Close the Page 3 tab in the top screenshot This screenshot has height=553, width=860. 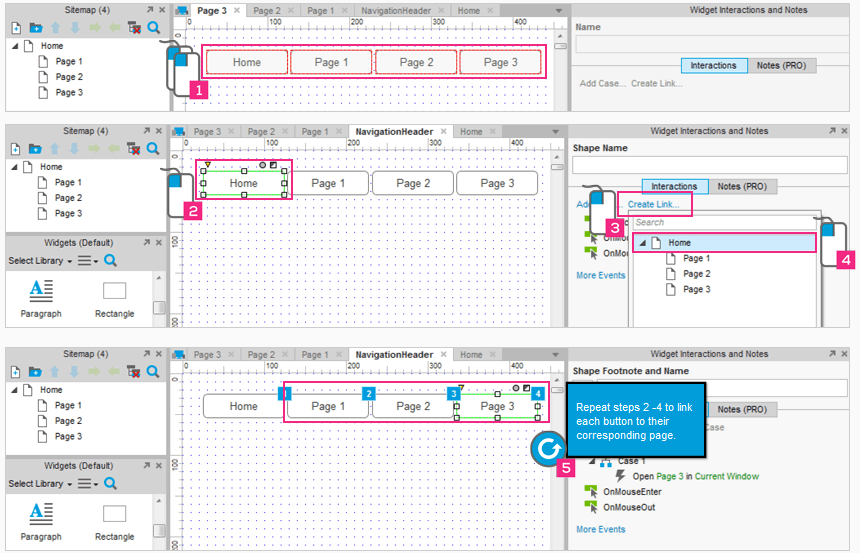tap(237, 10)
